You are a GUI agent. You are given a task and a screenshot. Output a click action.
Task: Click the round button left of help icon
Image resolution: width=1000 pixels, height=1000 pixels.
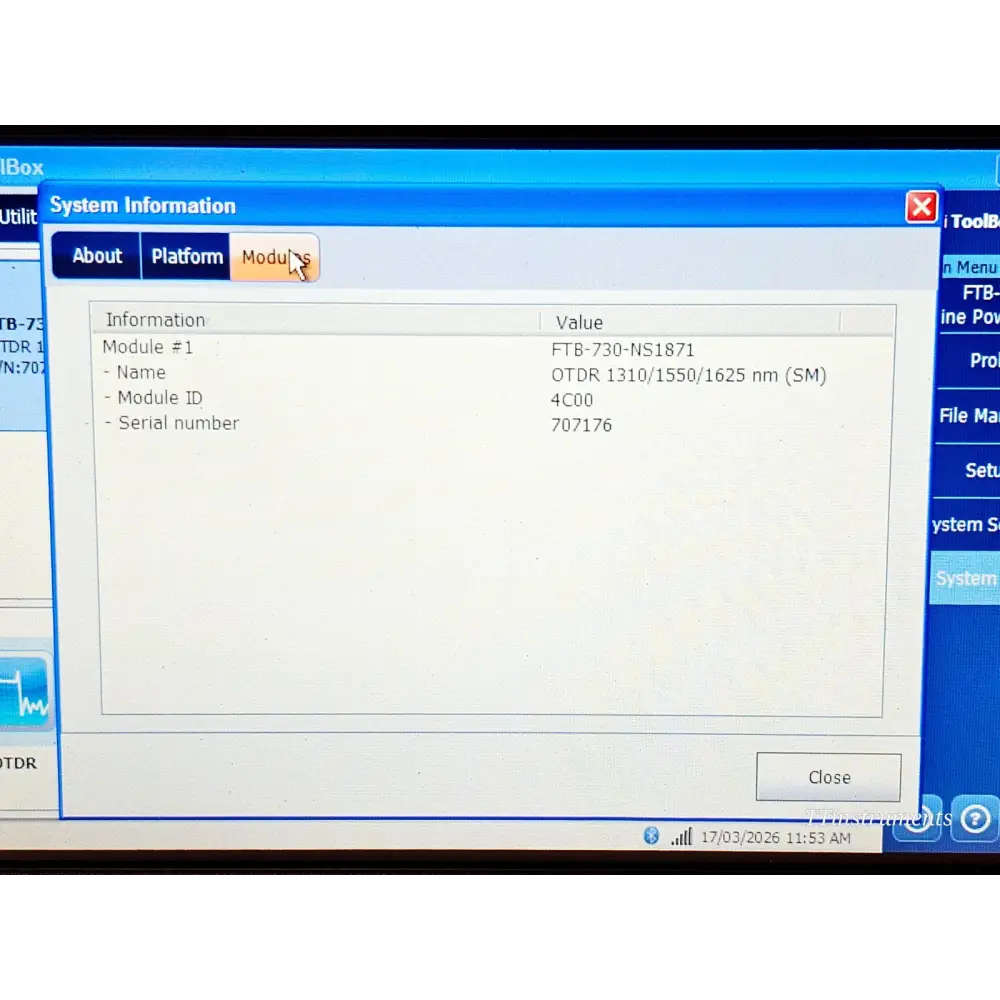point(918,818)
